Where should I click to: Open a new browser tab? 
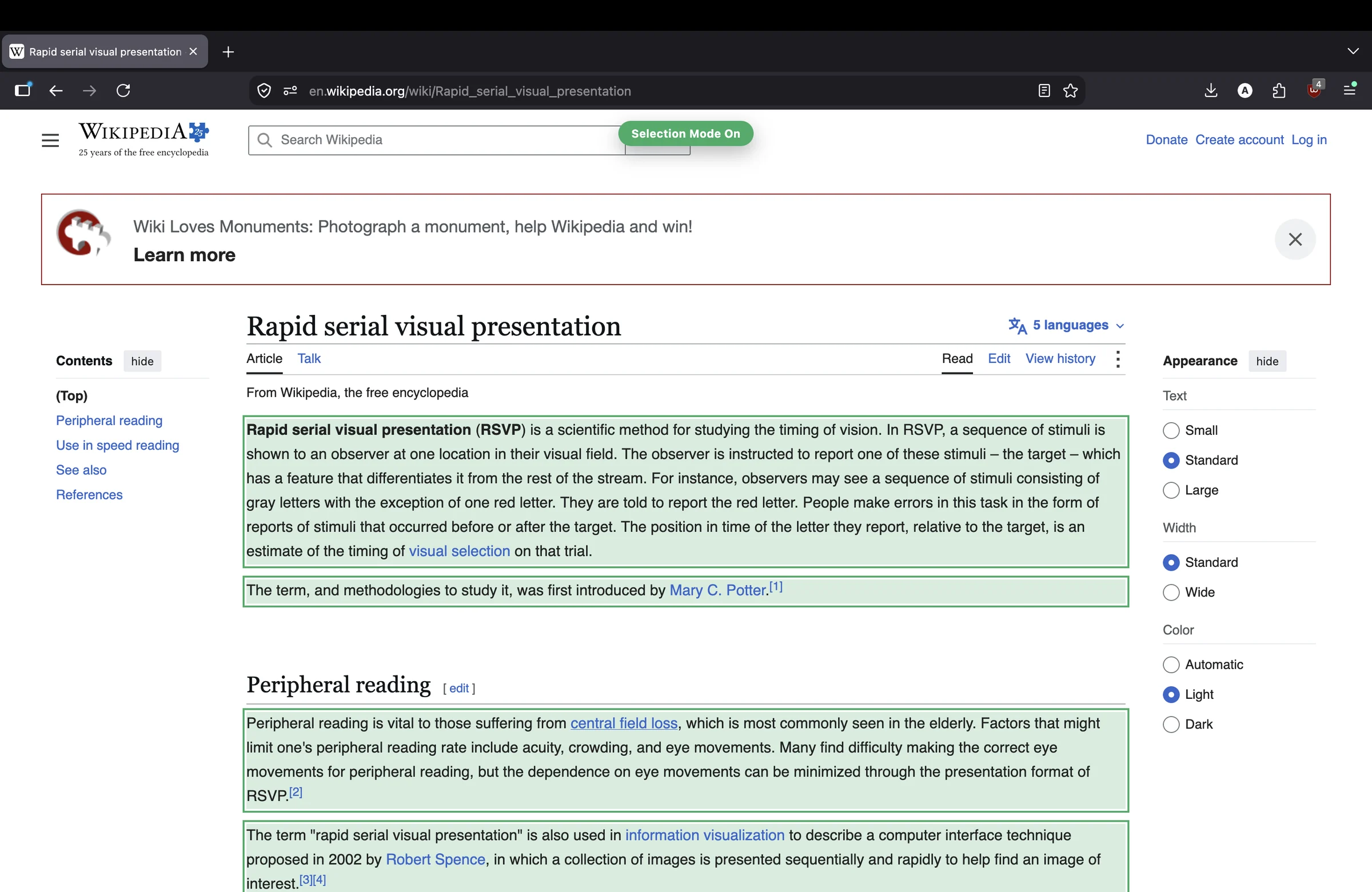pyautogui.click(x=228, y=52)
